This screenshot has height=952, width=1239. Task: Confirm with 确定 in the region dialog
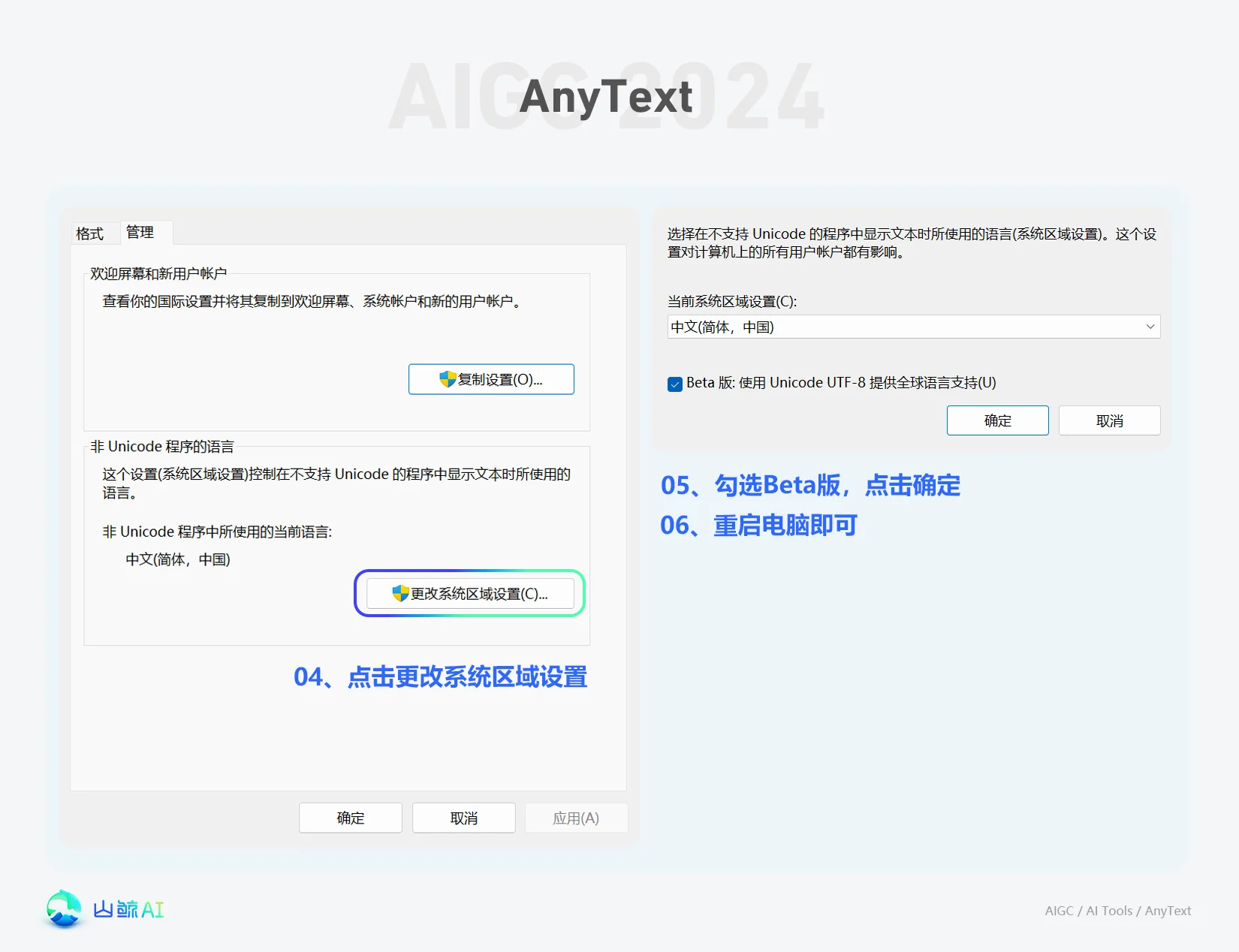pyautogui.click(x=351, y=818)
